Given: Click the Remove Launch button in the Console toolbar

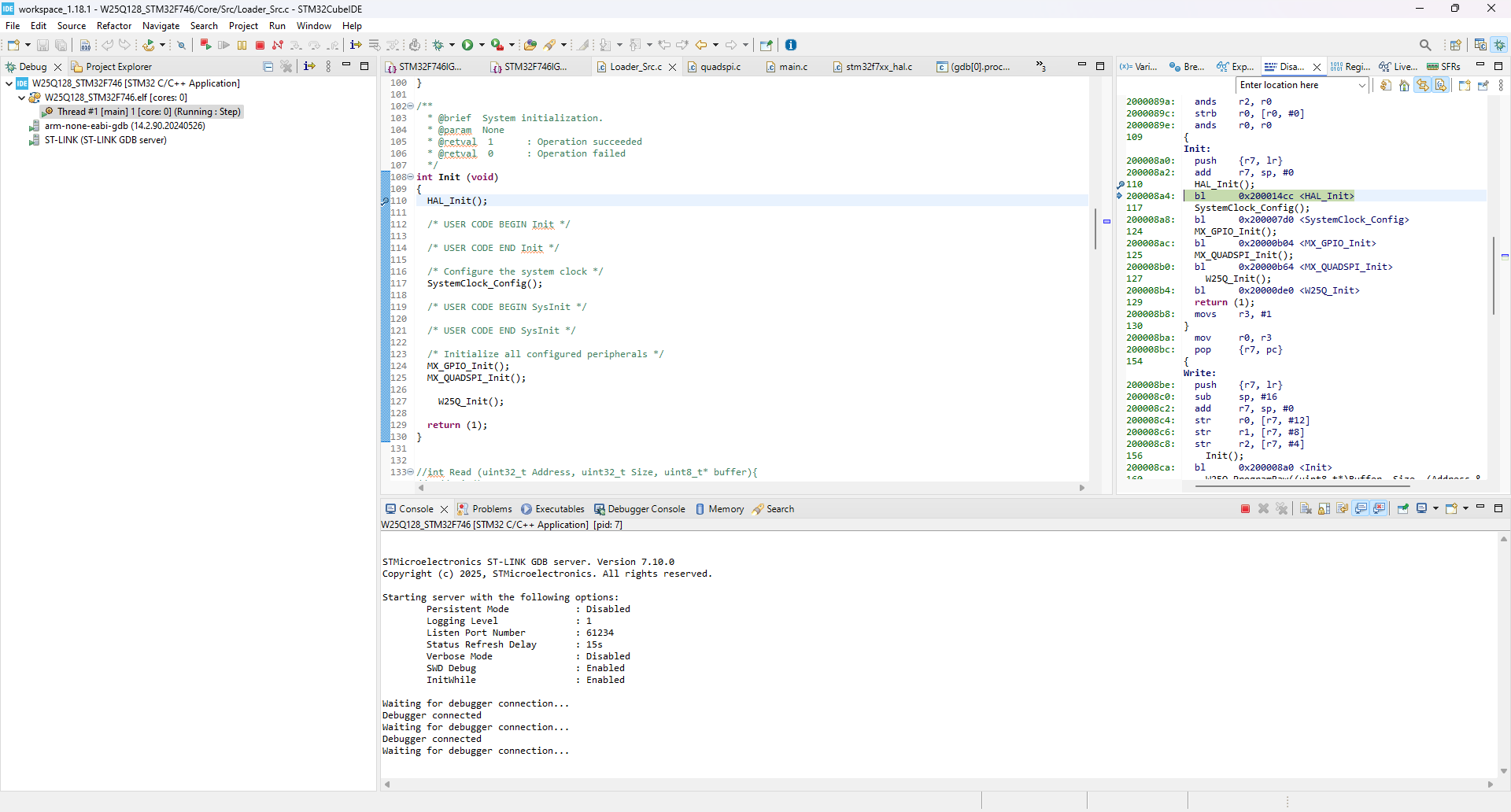Looking at the screenshot, I should coord(1264,508).
